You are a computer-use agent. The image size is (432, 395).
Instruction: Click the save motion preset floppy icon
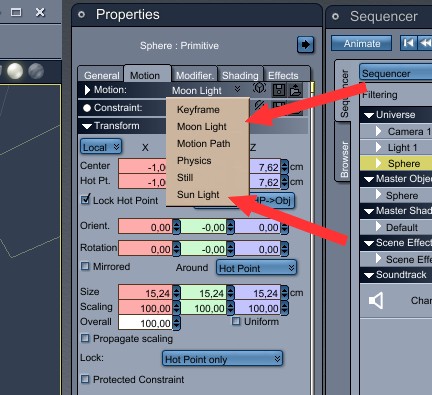(x=279, y=90)
